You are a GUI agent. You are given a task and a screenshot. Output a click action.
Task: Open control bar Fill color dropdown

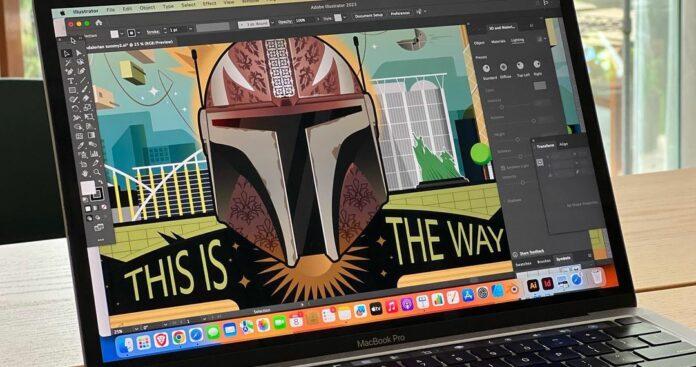(122, 33)
